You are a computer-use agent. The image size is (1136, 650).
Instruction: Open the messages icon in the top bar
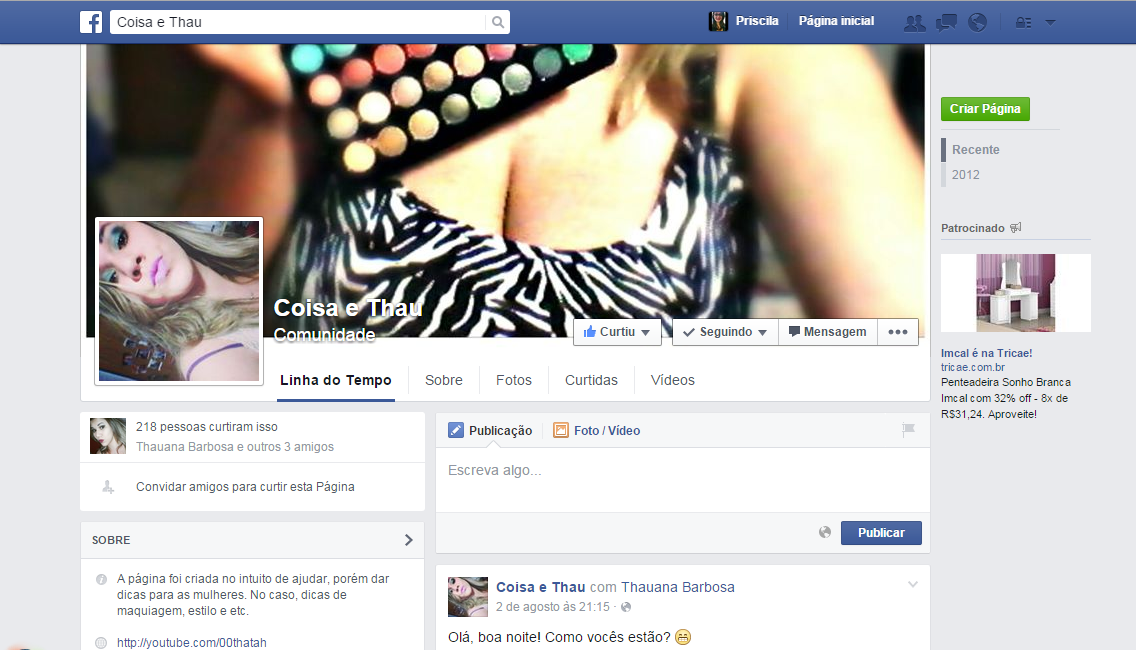coord(946,23)
